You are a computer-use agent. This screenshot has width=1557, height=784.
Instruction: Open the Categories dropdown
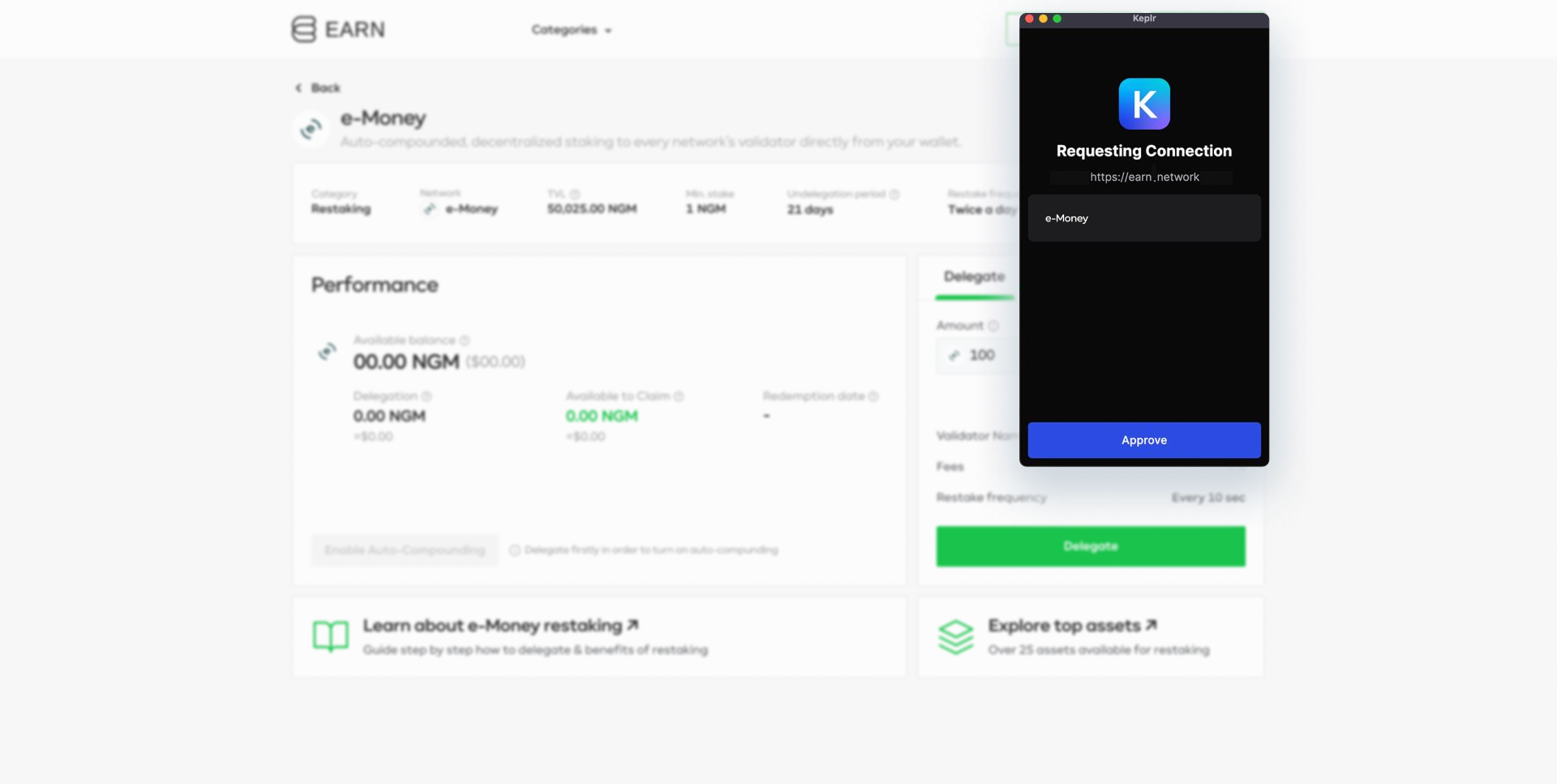coord(572,30)
